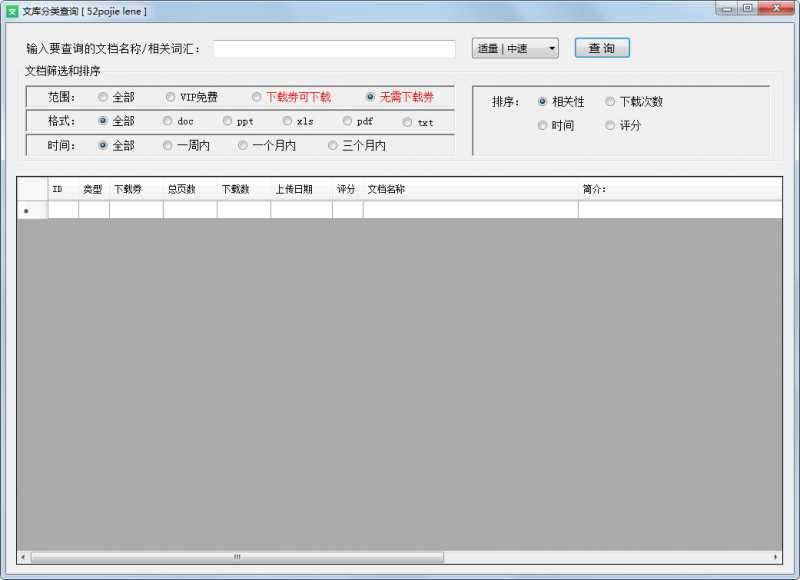Select VIP免费 in the 范围 row
The height and width of the screenshot is (580, 800).
tap(170, 97)
